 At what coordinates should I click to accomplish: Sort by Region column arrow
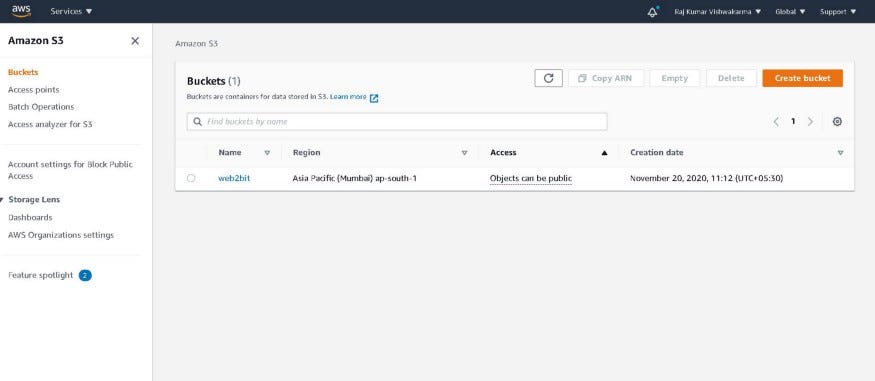click(x=464, y=153)
